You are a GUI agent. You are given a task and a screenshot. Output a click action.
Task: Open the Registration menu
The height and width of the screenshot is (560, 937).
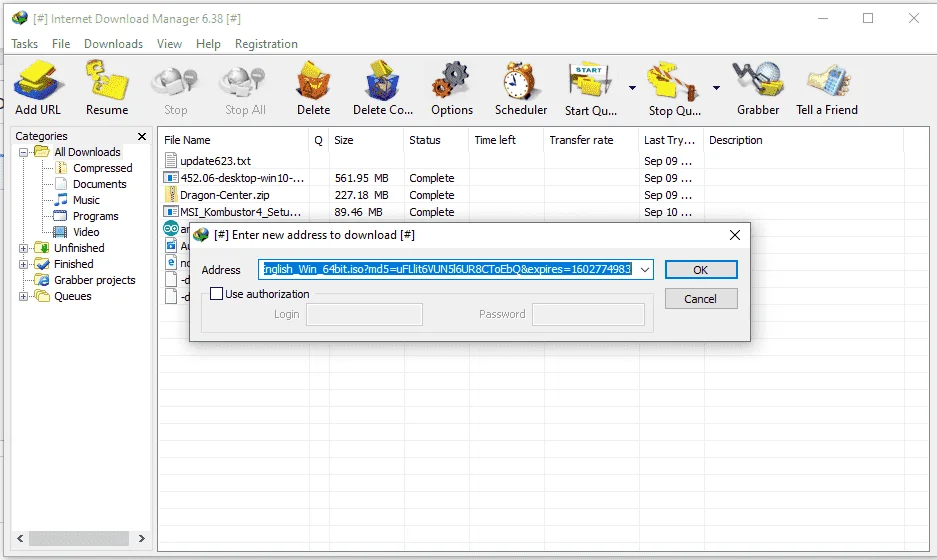click(x=266, y=44)
